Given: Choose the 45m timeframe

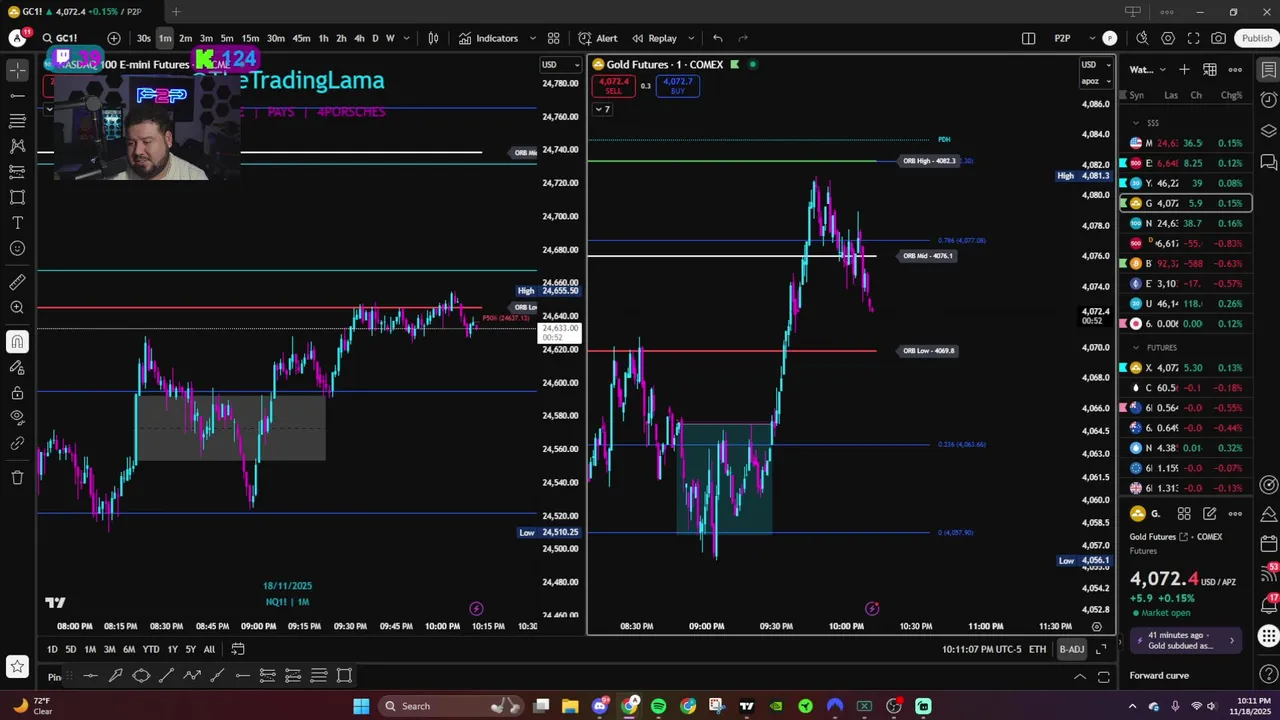Looking at the screenshot, I should (x=301, y=38).
